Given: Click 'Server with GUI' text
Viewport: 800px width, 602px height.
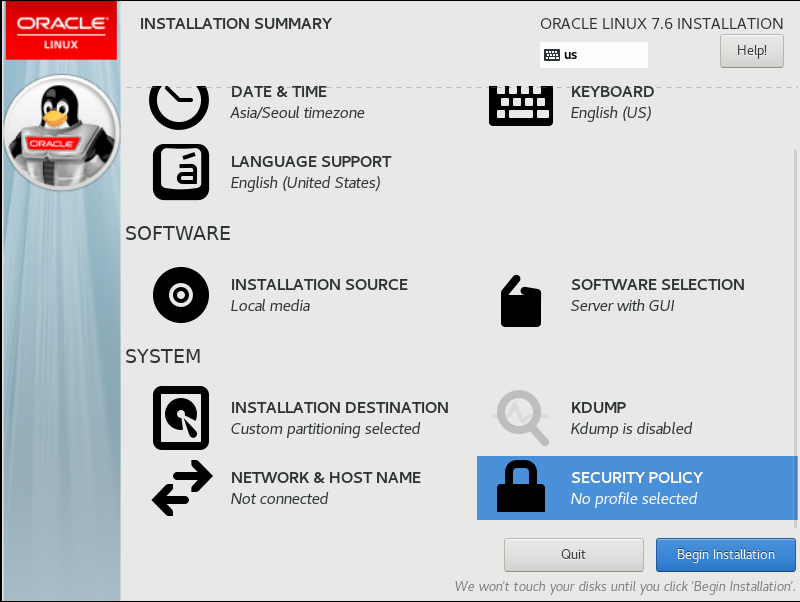Looking at the screenshot, I should pyautogui.click(x=622, y=306).
